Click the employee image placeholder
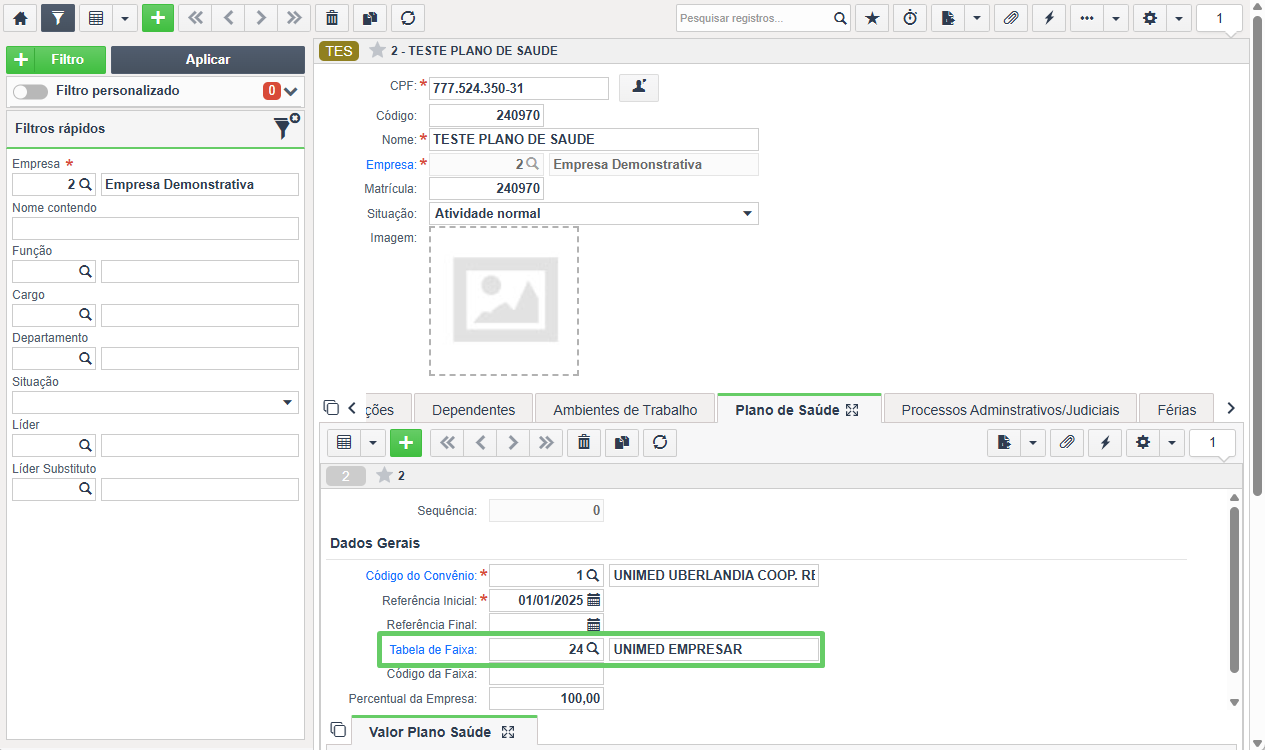The image size is (1265, 750). (x=504, y=301)
